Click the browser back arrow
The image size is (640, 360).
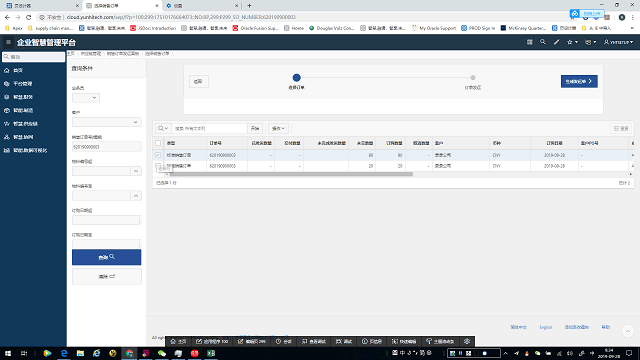coord(7,17)
